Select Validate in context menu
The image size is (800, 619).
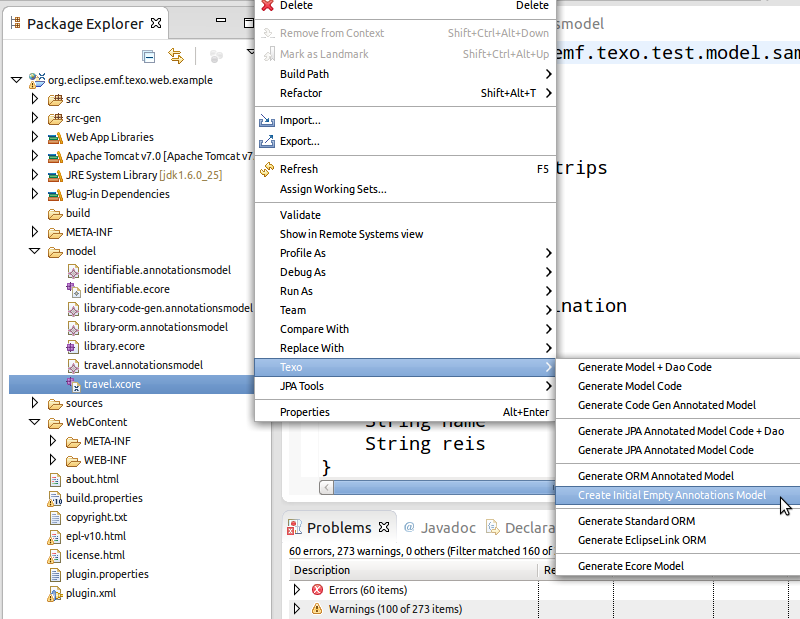(405, 215)
